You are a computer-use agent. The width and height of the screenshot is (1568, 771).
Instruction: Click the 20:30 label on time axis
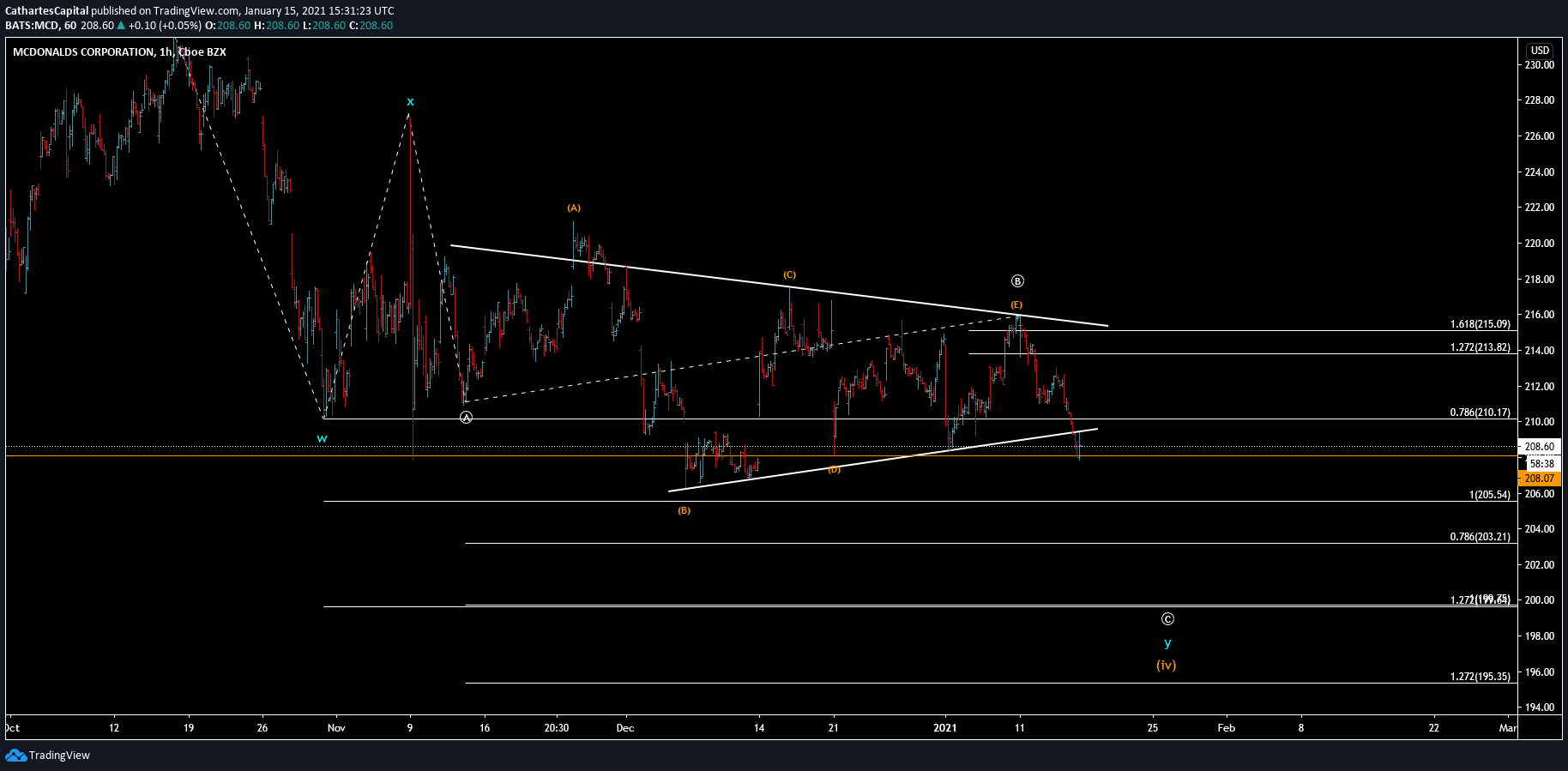point(557,728)
